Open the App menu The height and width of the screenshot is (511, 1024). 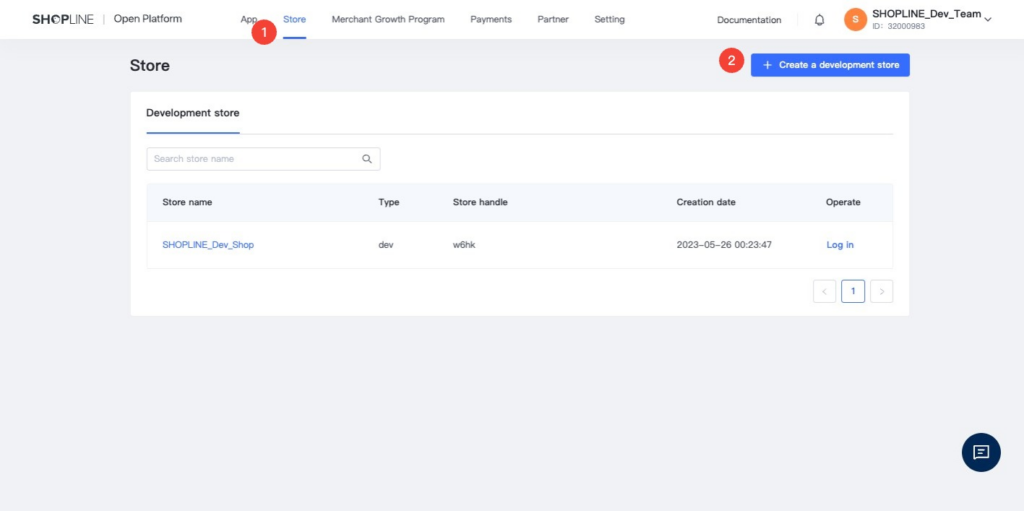pos(249,20)
